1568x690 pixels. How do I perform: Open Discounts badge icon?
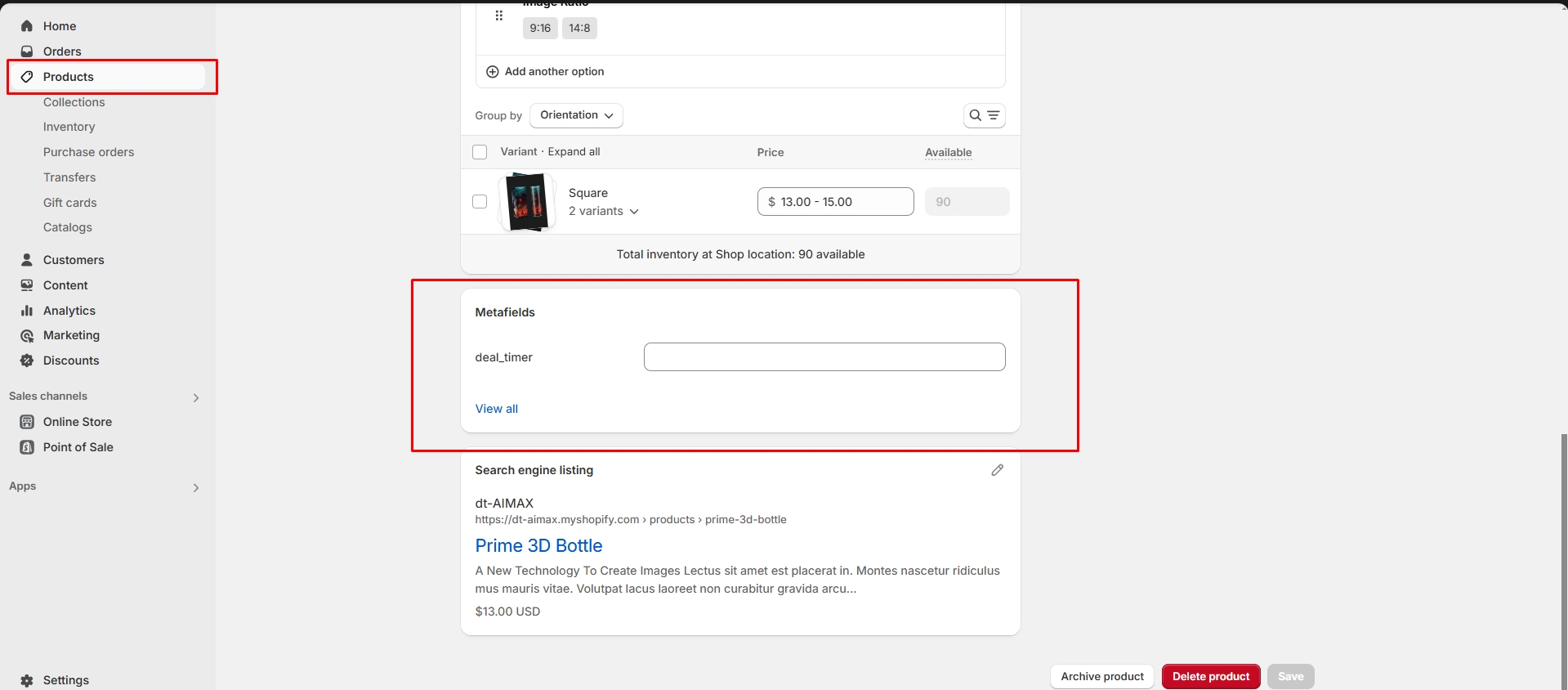pyautogui.click(x=27, y=361)
